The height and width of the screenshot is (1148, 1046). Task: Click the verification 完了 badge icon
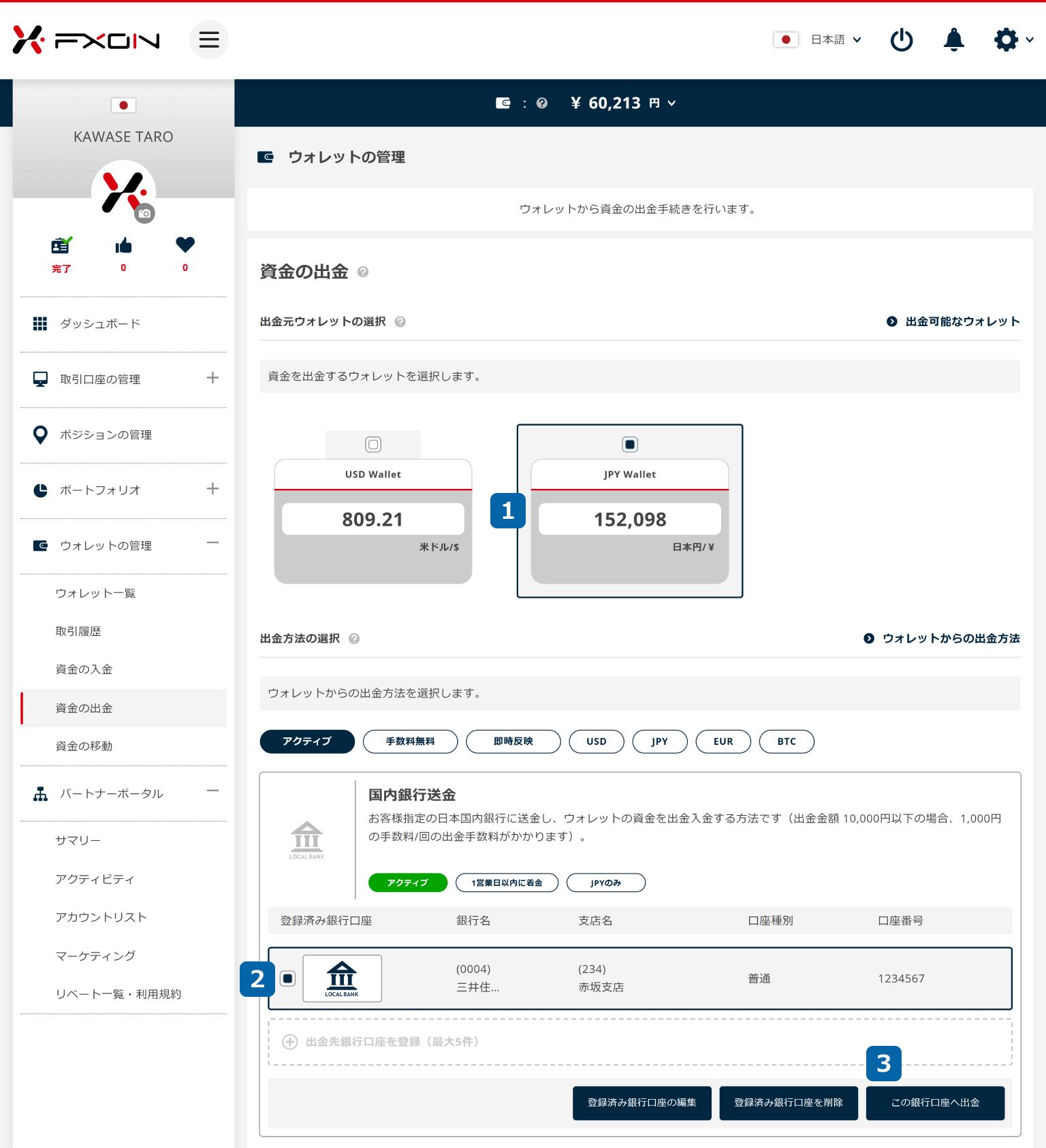(61, 245)
